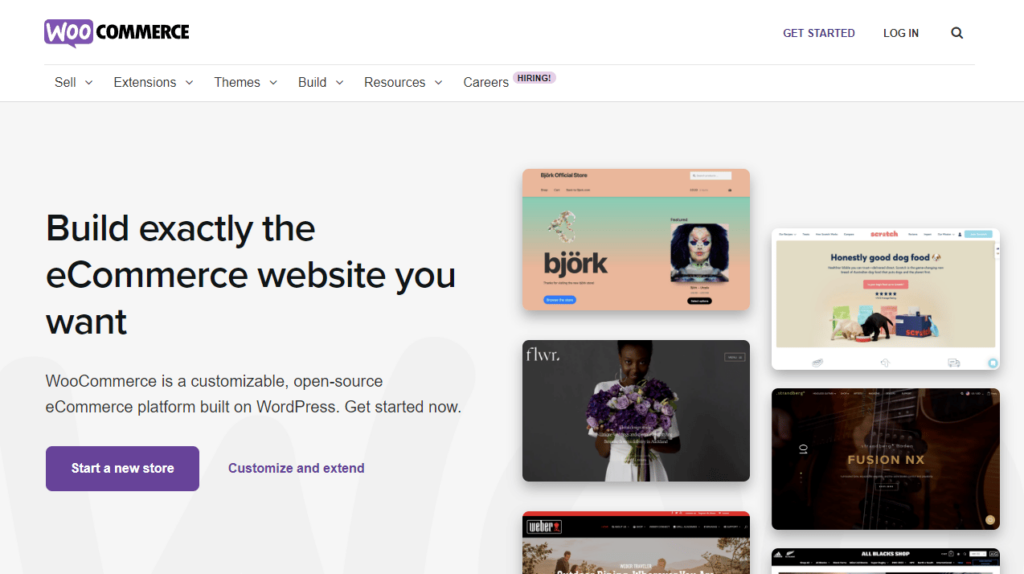Click the main headline 'Build exactly the eCommerce website you want'

[x=251, y=275]
